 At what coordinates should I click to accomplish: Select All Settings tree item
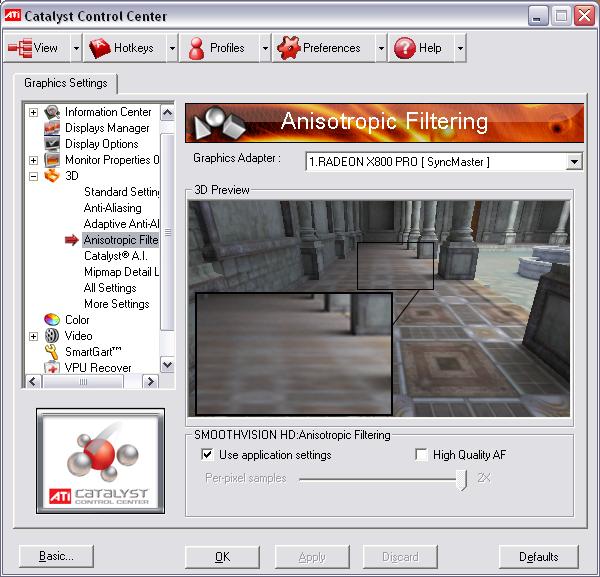(x=110, y=288)
